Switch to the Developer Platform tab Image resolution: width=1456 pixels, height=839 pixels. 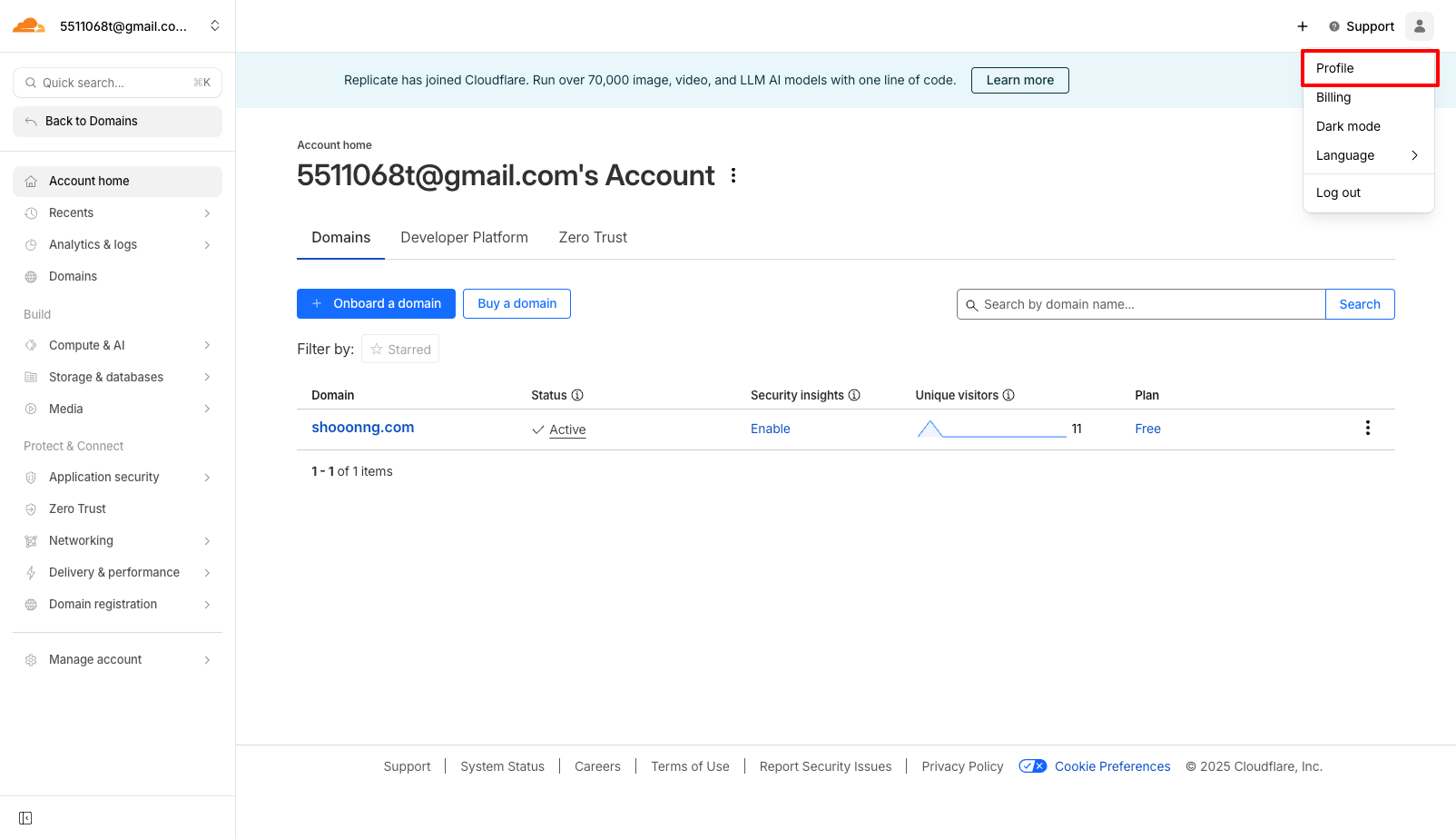[464, 237]
